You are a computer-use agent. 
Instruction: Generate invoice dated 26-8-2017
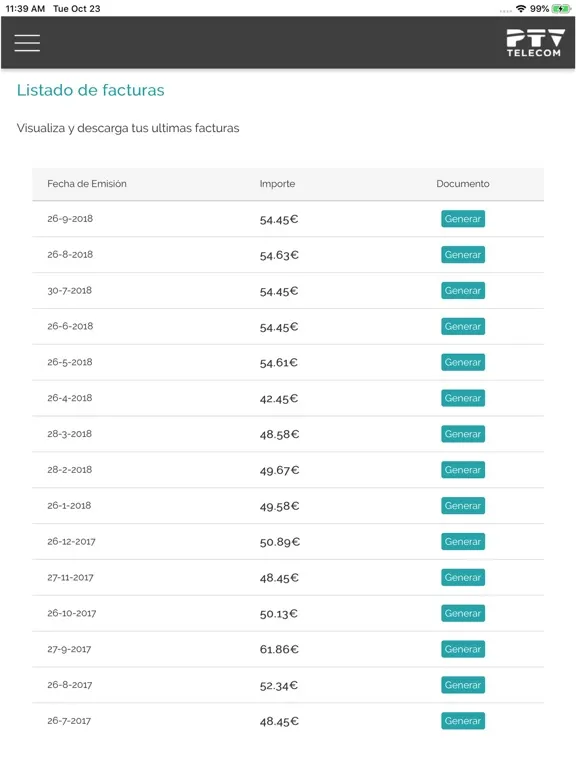point(463,685)
